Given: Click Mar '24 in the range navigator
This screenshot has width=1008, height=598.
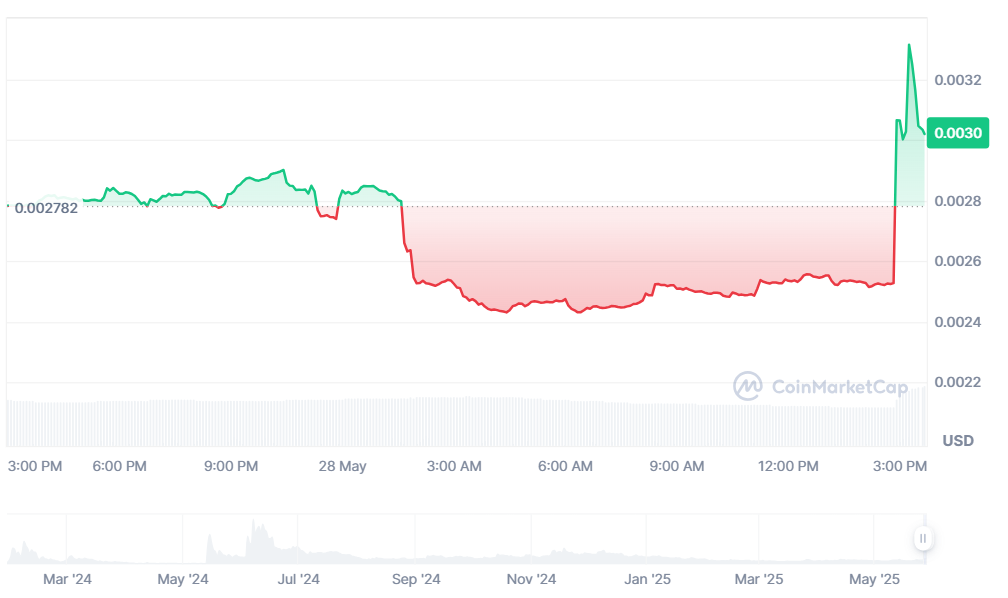Looking at the screenshot, I should (68, 578).
